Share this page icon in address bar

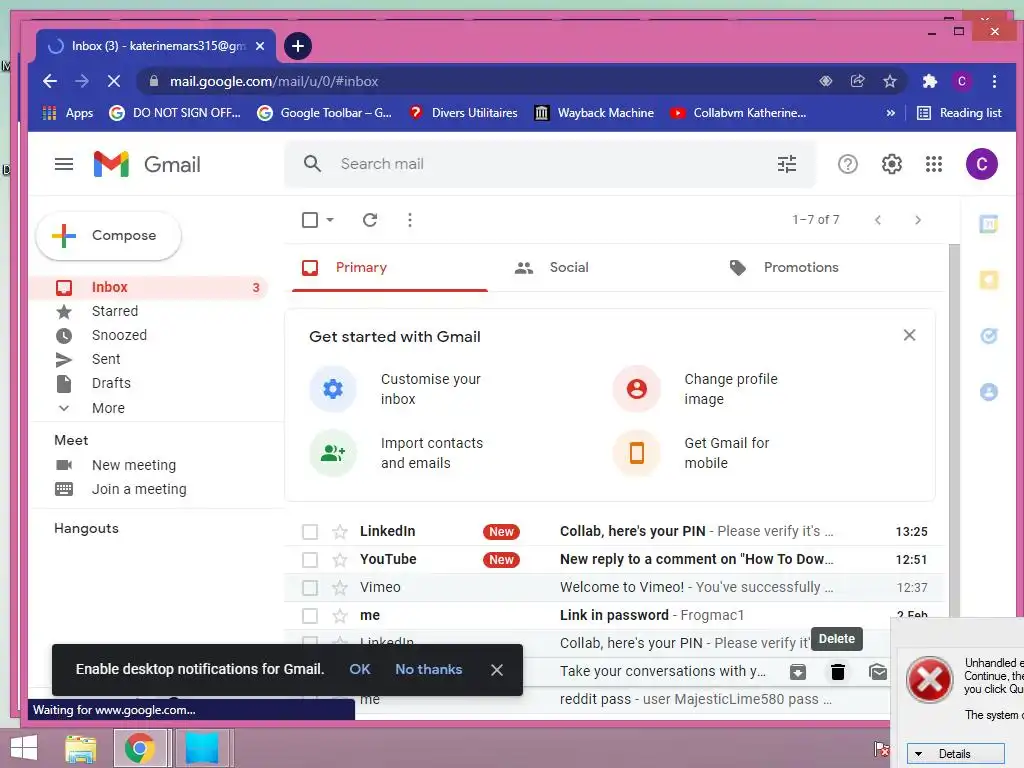point(857,81)
